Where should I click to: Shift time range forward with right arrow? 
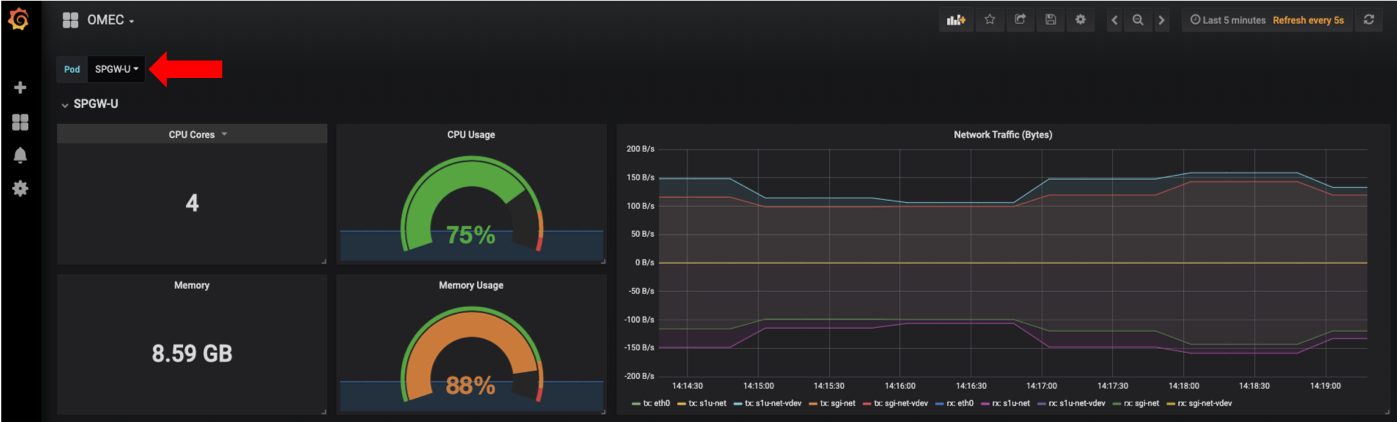pyautogui.click(x=1161, y=20)
